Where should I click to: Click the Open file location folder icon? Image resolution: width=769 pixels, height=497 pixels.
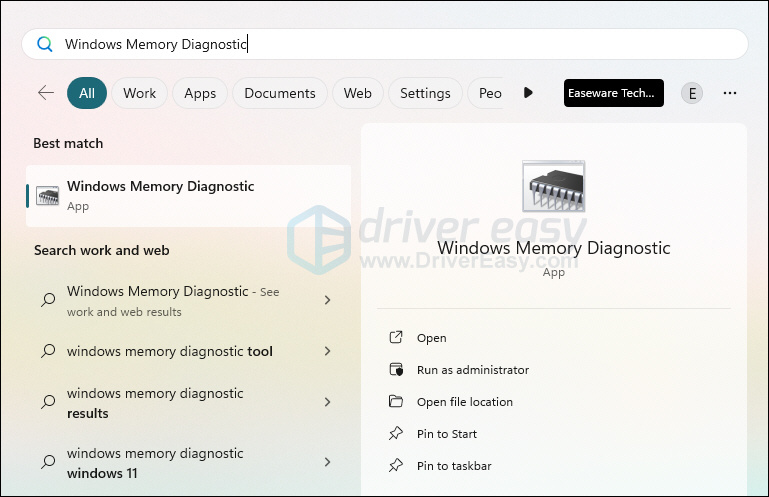point(396,402)
